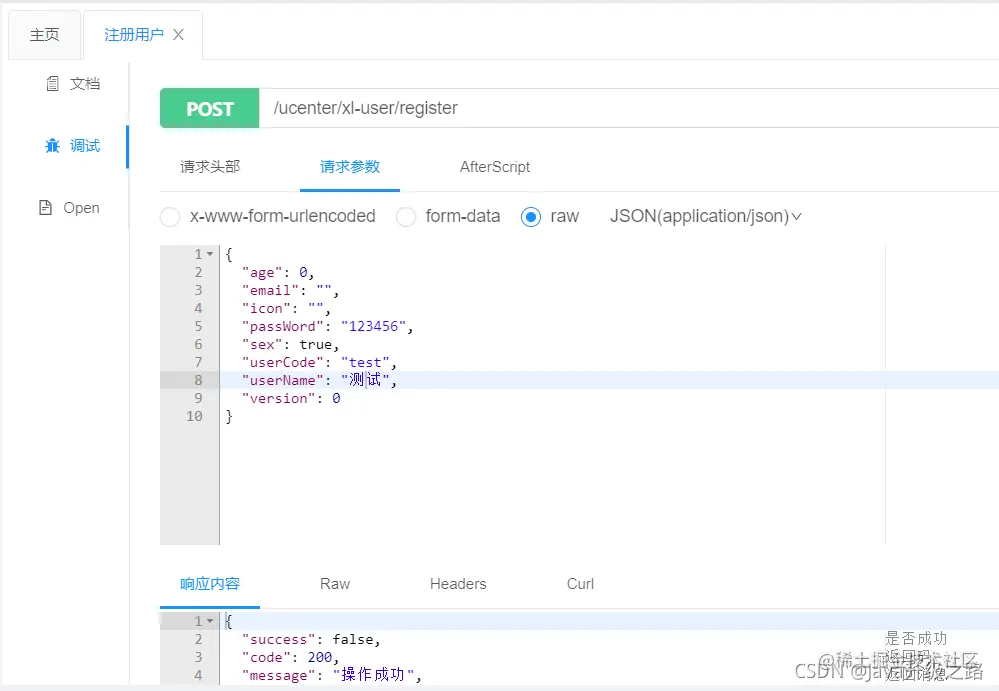Switch to the 响应内容 response tab
Image resolution: width=999 pixels, height=691 pixels.
pyautogui.click(x=210, y=584)
